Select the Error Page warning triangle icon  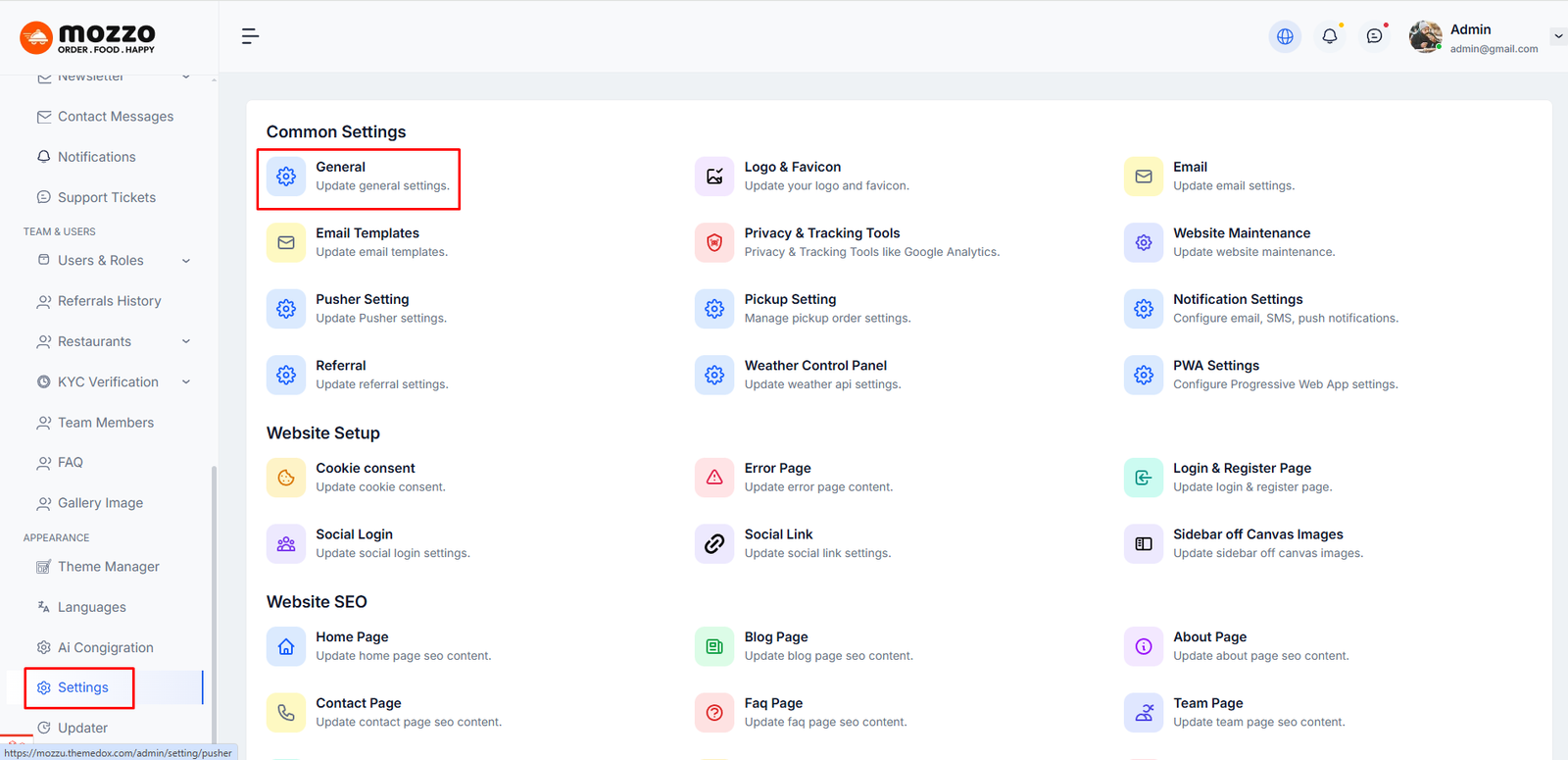click(714, 478)
